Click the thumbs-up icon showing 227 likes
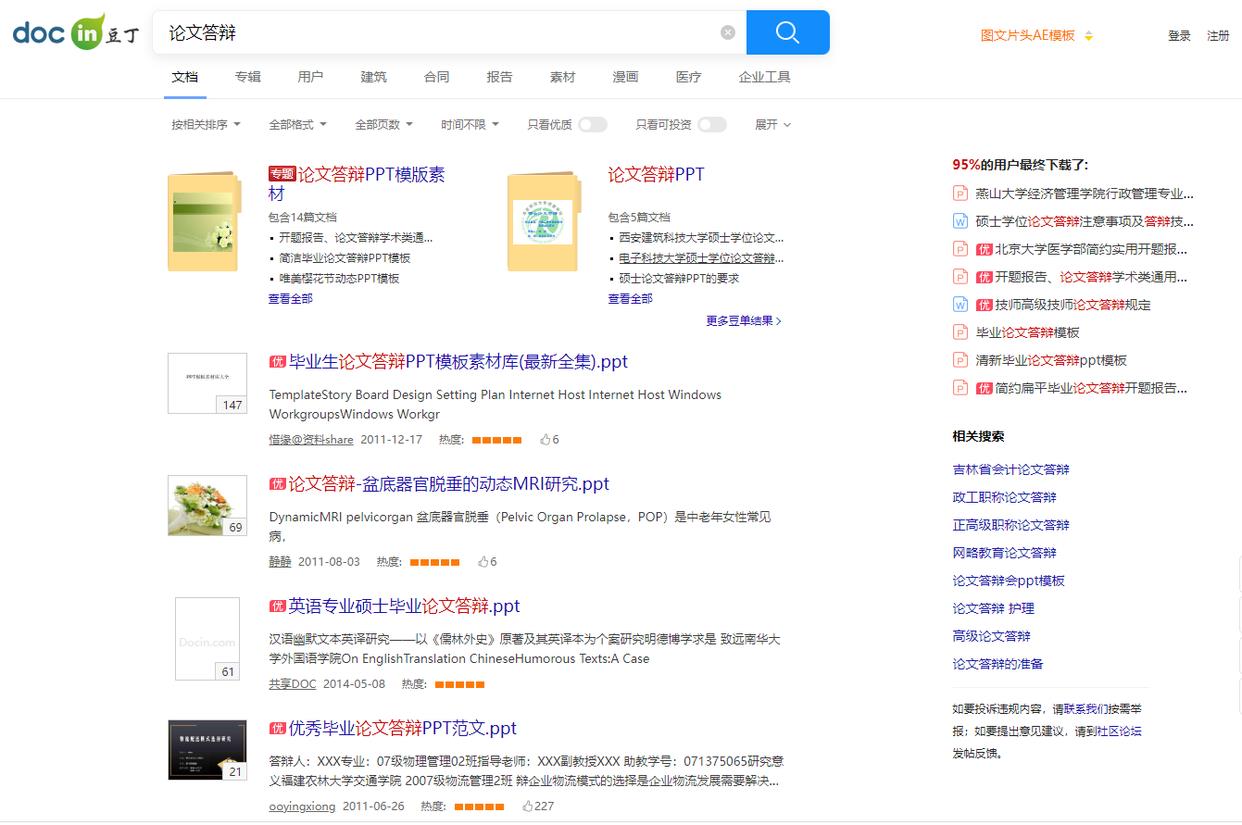The height and width of the screenshot is (825, 1242). pyautogui.click(x=528, y=806)
